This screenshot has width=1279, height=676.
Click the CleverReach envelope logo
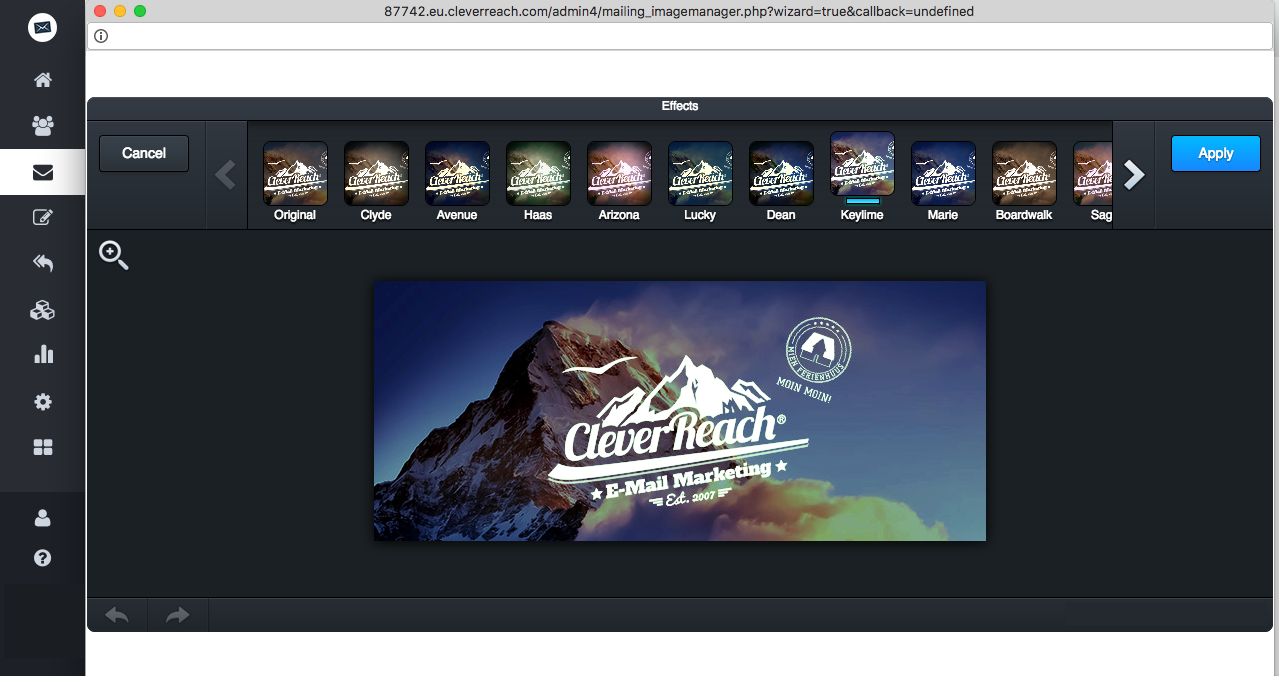[42, 28]
